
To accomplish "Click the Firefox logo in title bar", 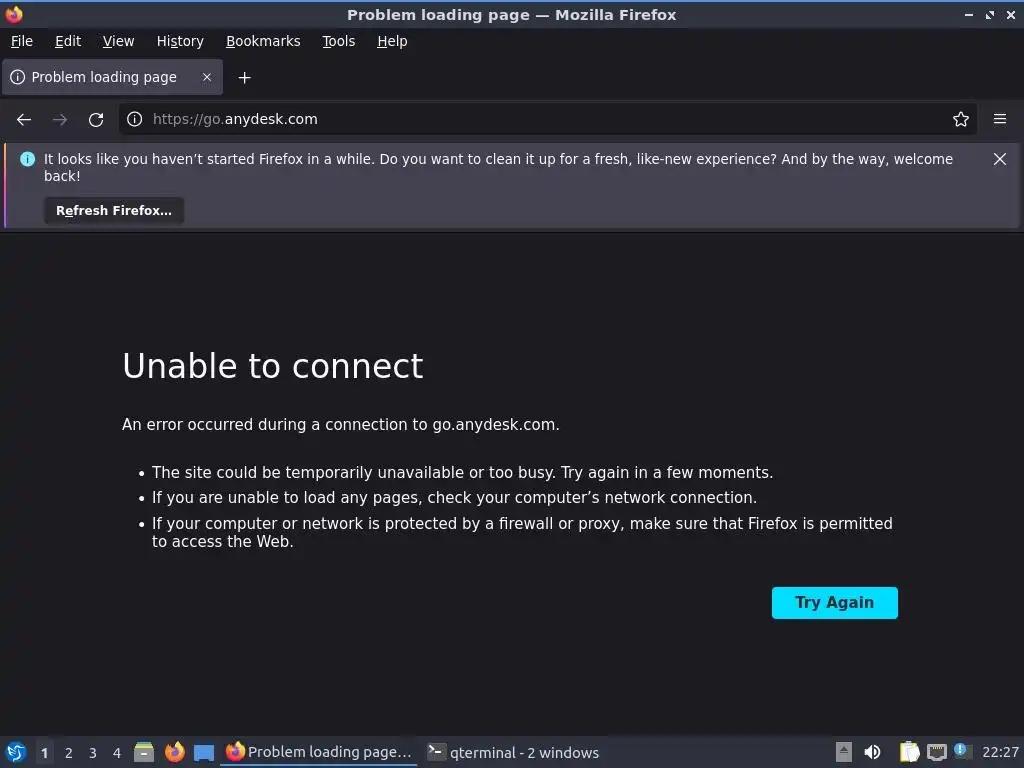I will point(14,14).
